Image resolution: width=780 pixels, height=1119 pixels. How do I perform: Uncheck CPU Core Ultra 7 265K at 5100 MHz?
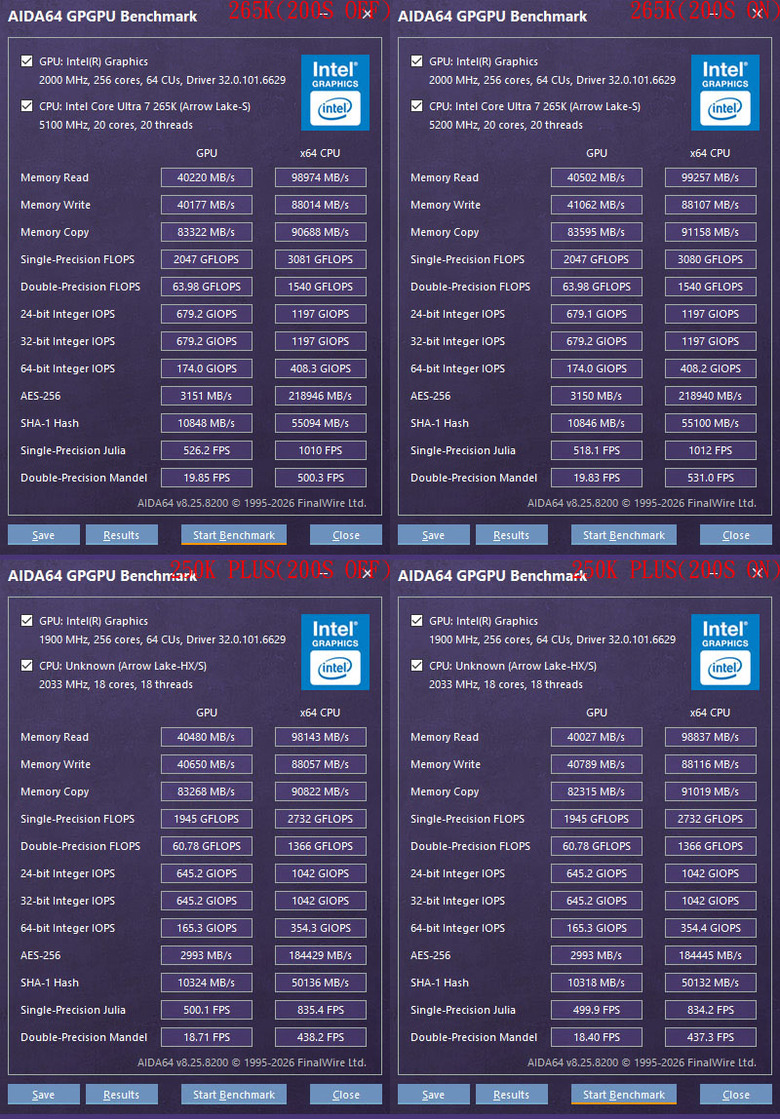27,106
